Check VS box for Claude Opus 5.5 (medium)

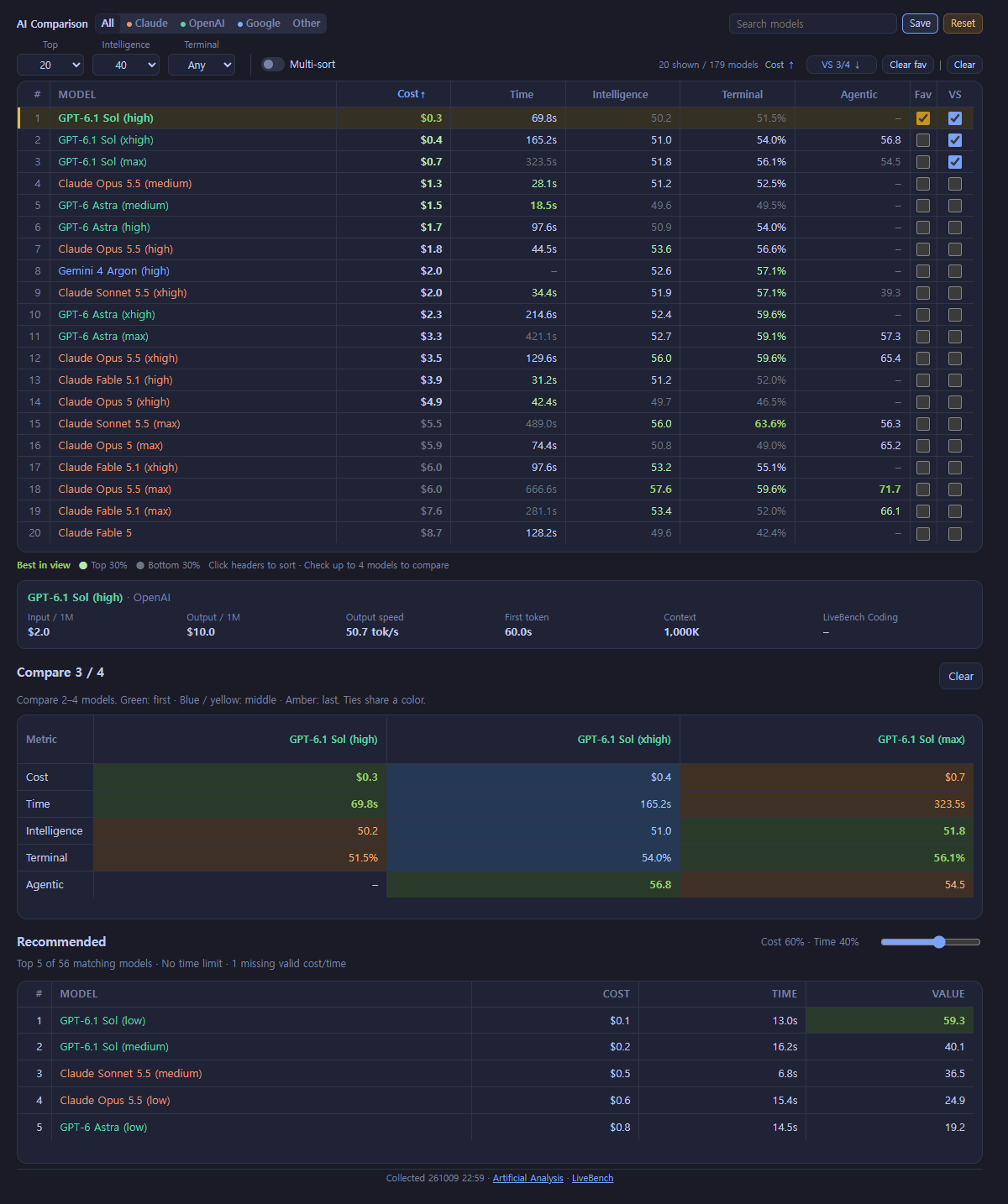click(955, 184)
